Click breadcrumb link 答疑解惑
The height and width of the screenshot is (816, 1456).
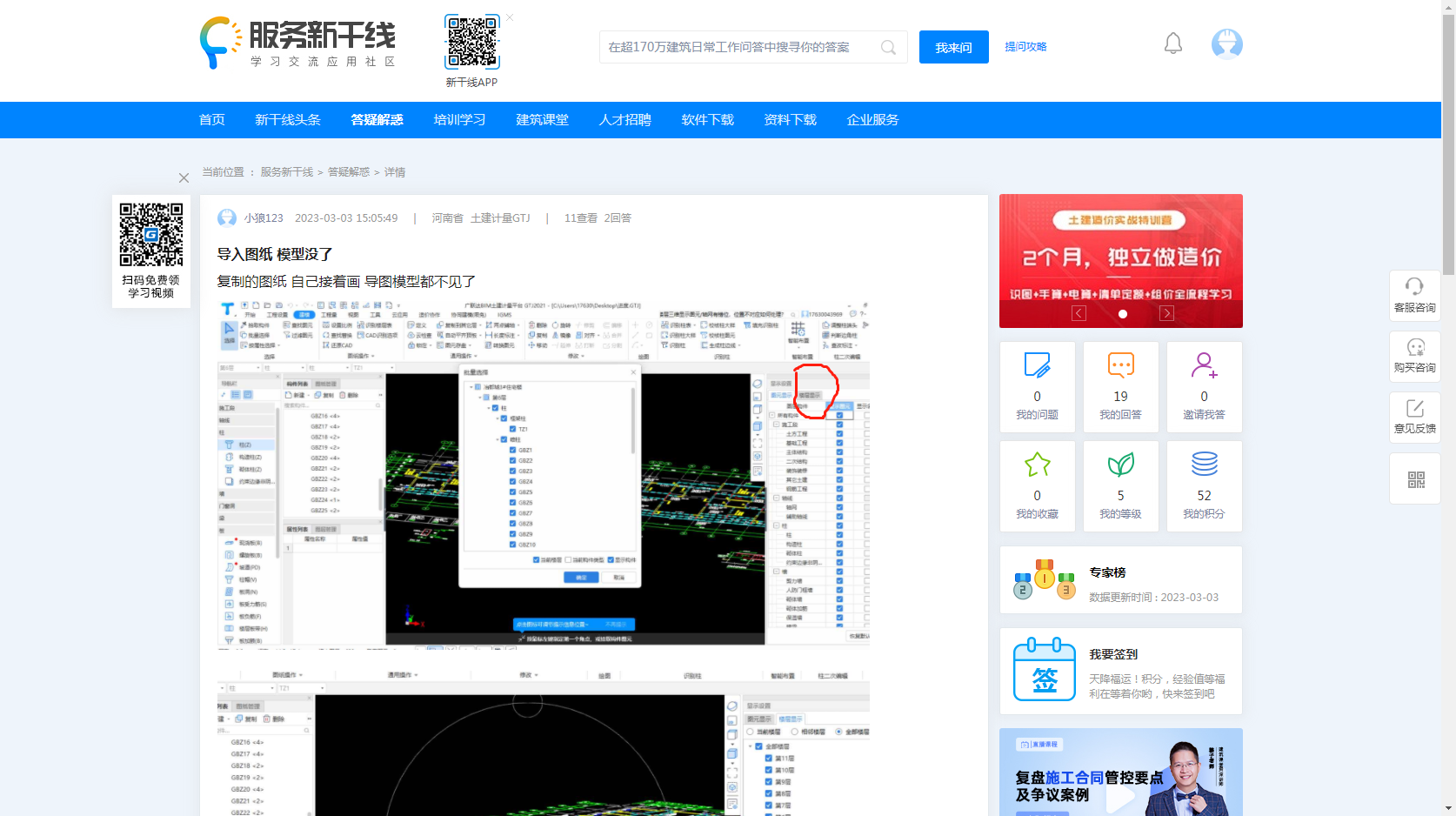click(349, 172)
